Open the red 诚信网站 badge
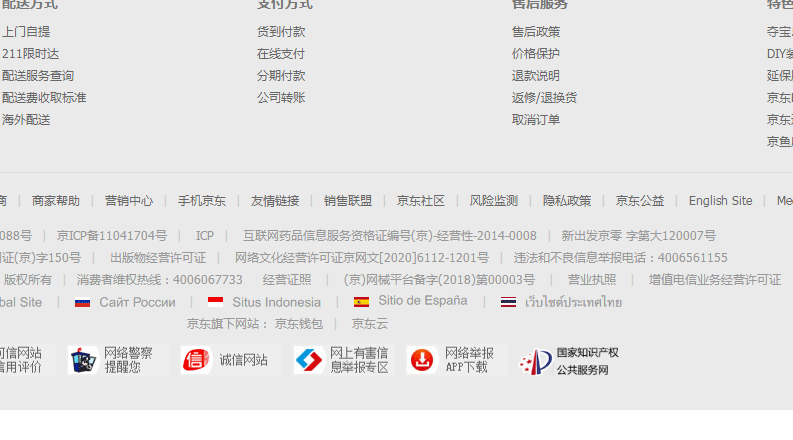 [x=231, y=360]
